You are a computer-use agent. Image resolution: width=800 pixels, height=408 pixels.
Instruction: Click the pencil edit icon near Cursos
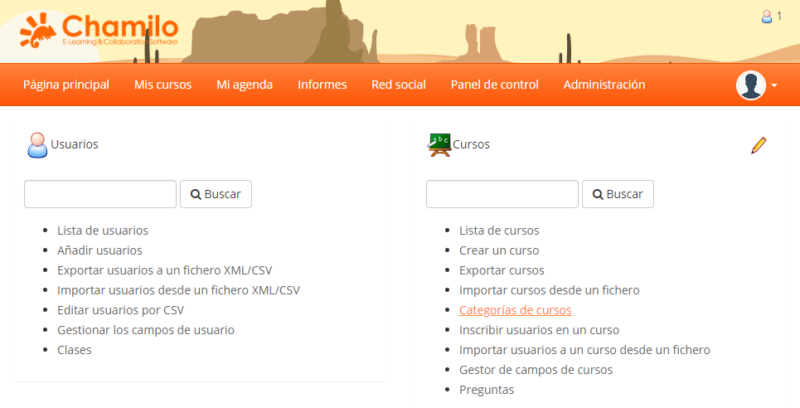point(758,146)
